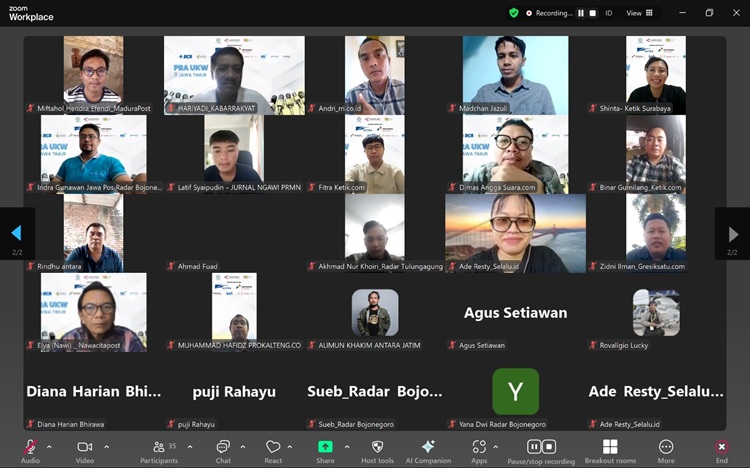Launch the AI Companion

pyautogui.click(x=428, y=447)
